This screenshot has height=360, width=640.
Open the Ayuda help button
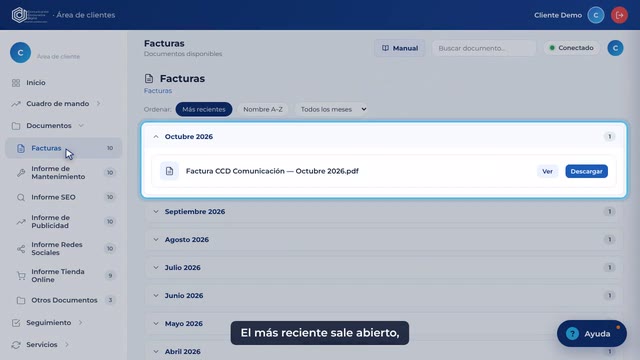[591, 333]
